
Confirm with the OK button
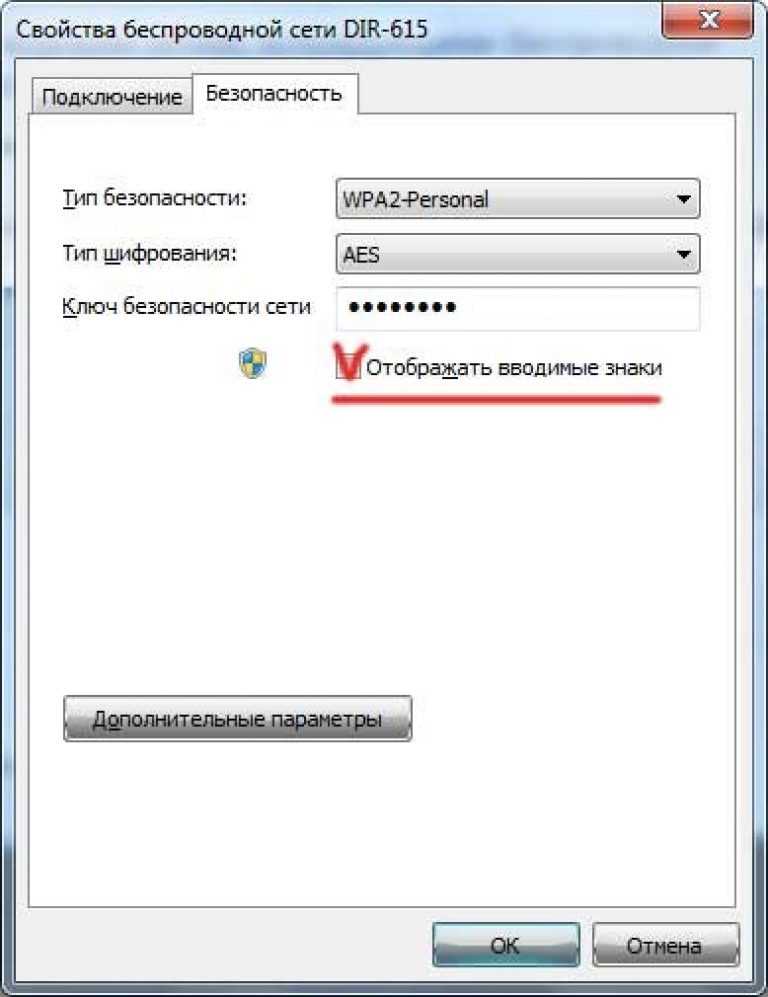click(x=506, y=945)
